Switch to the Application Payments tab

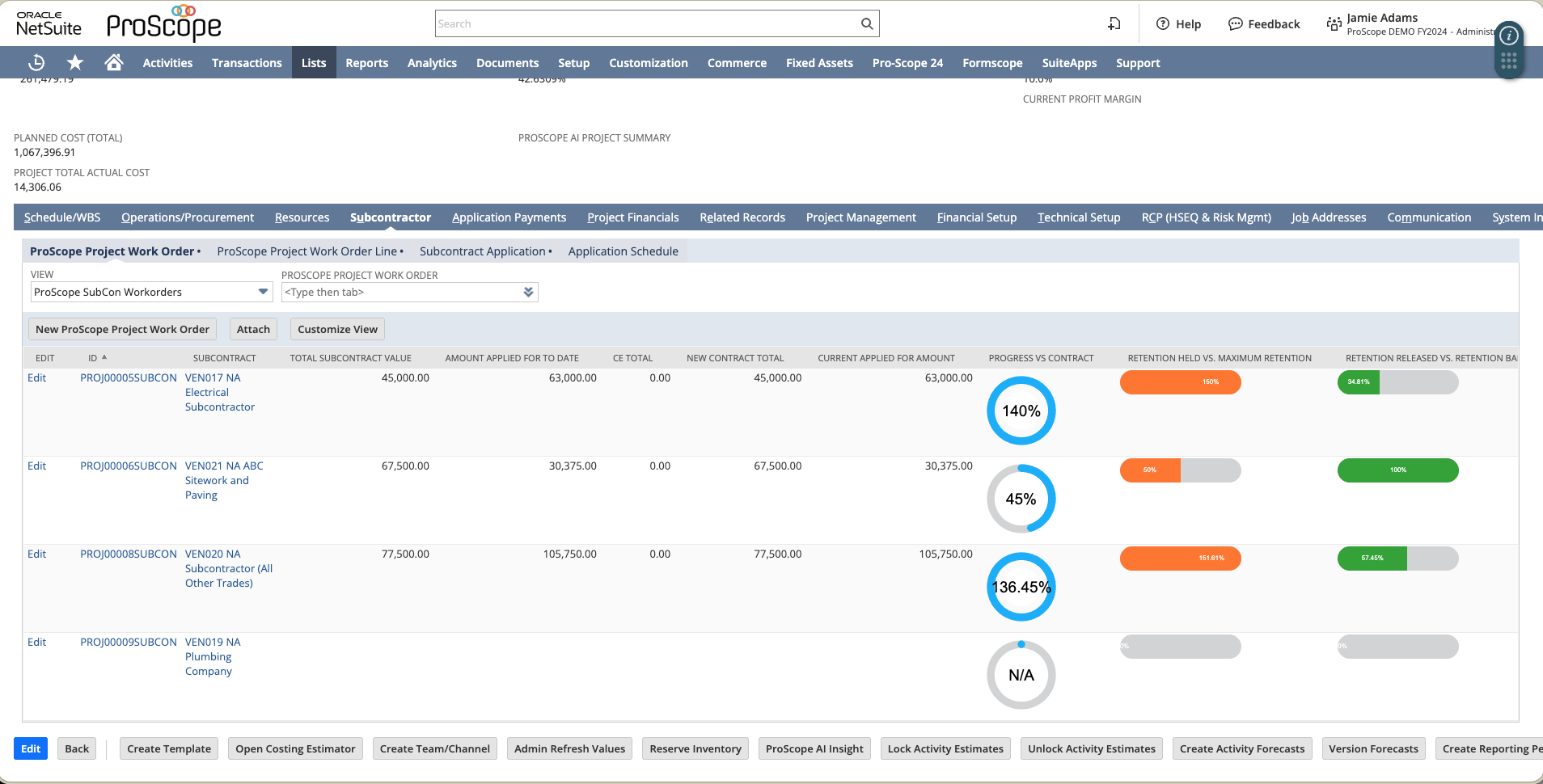(x=509, y=217)
